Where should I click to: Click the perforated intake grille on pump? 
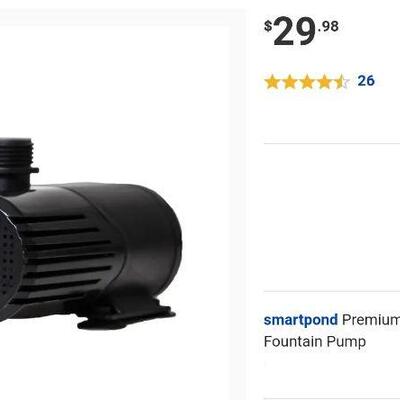9,258
